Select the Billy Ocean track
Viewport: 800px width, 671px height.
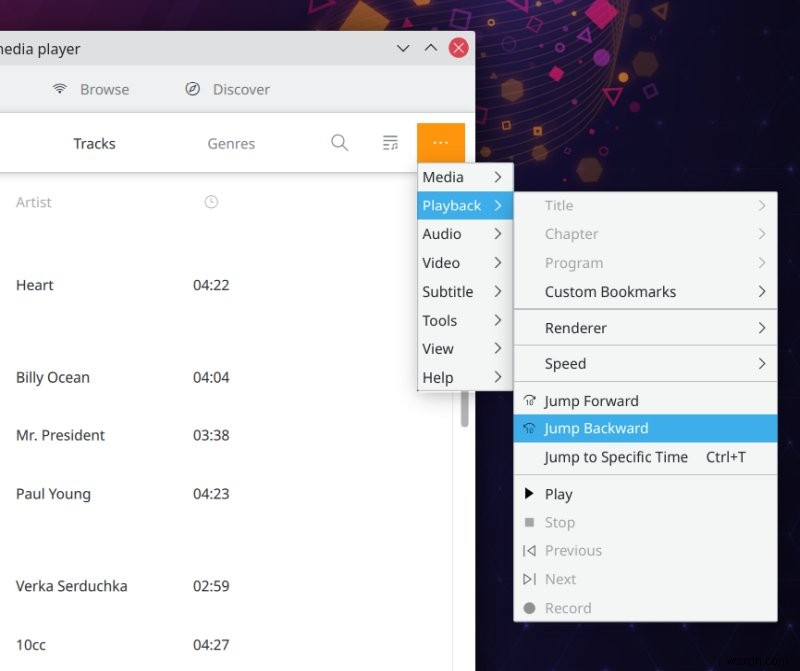53,377
